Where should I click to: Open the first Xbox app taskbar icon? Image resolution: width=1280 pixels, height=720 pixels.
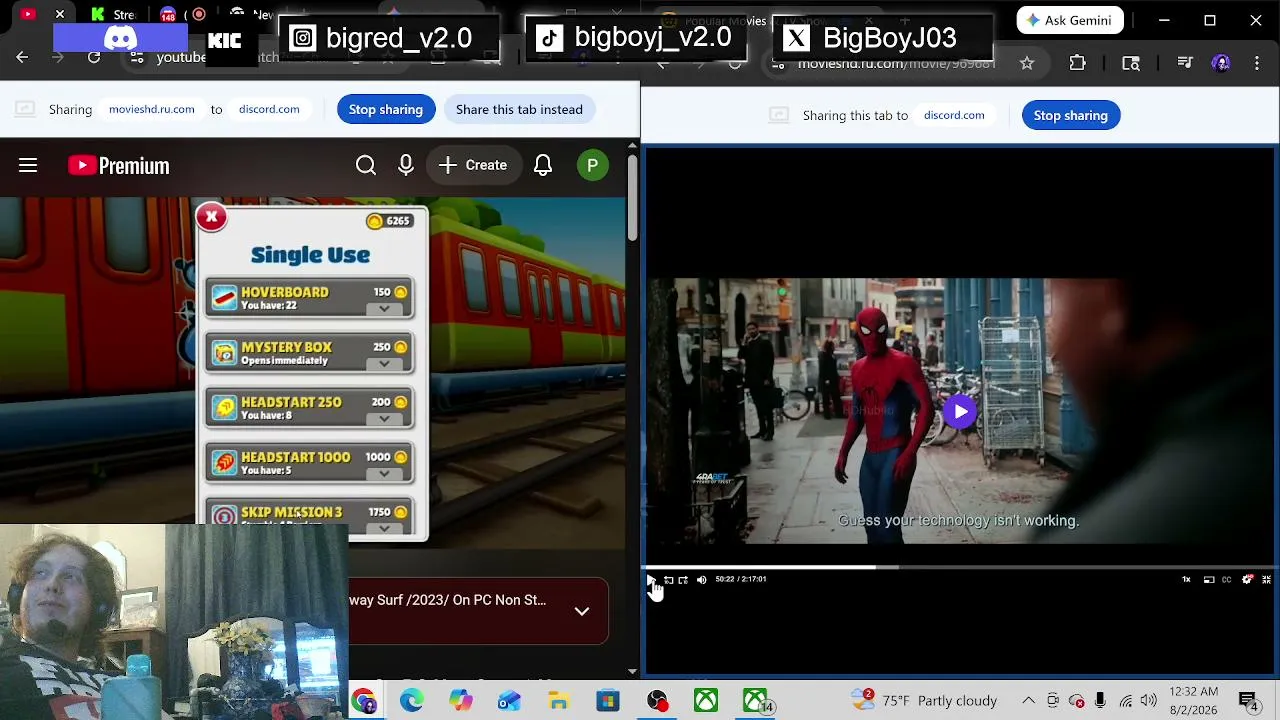pyautogui.click(x=706, y=701)
